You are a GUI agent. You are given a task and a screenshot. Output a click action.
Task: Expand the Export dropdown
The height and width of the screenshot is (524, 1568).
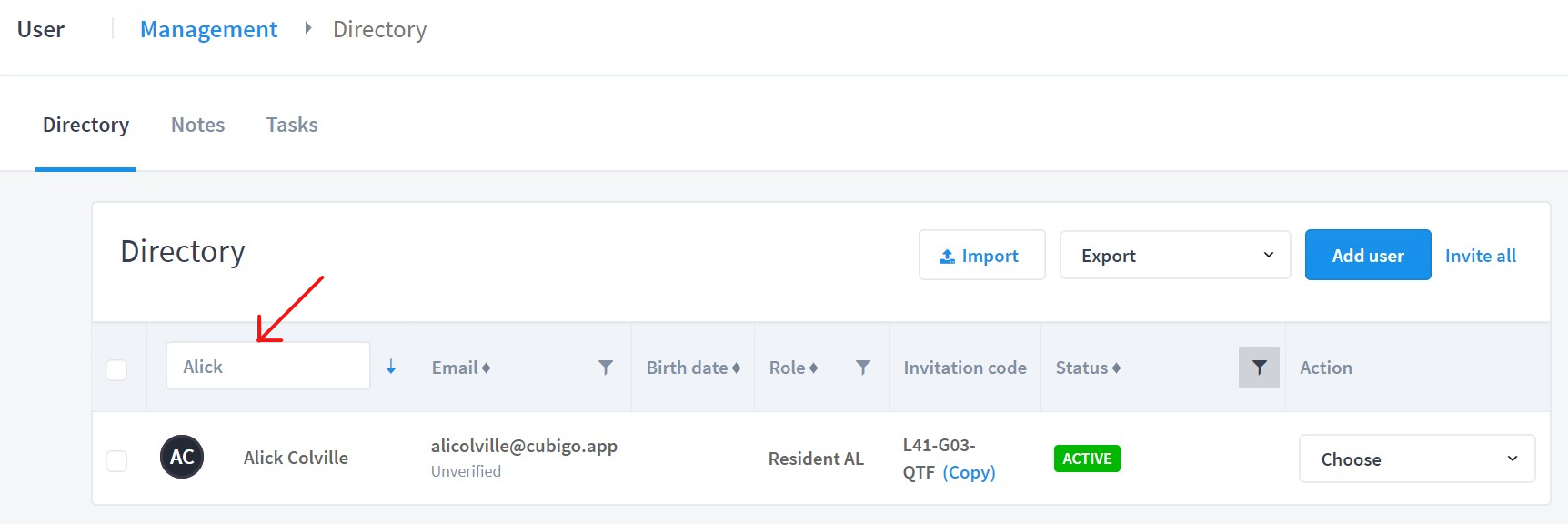[1175, 256]
